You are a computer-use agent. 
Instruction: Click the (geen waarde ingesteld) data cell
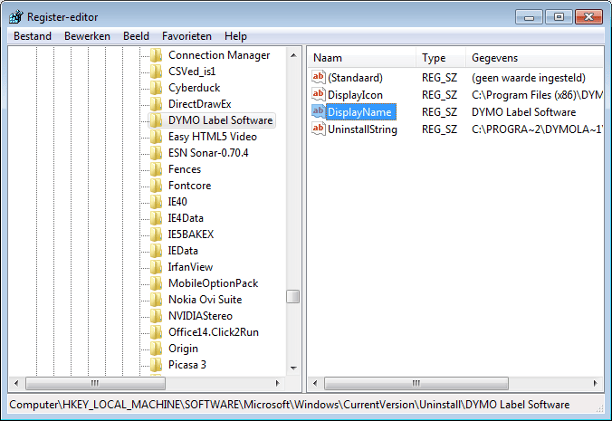pyautogui.click(x=528, y=78)
